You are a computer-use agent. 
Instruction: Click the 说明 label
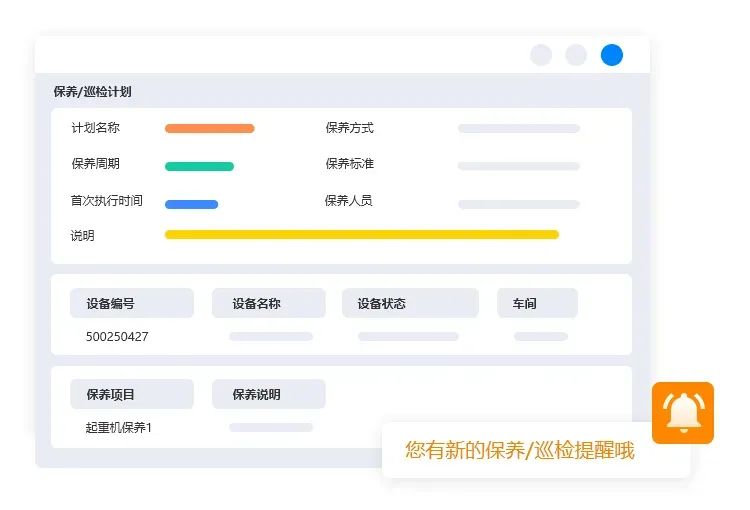(83, 235)
